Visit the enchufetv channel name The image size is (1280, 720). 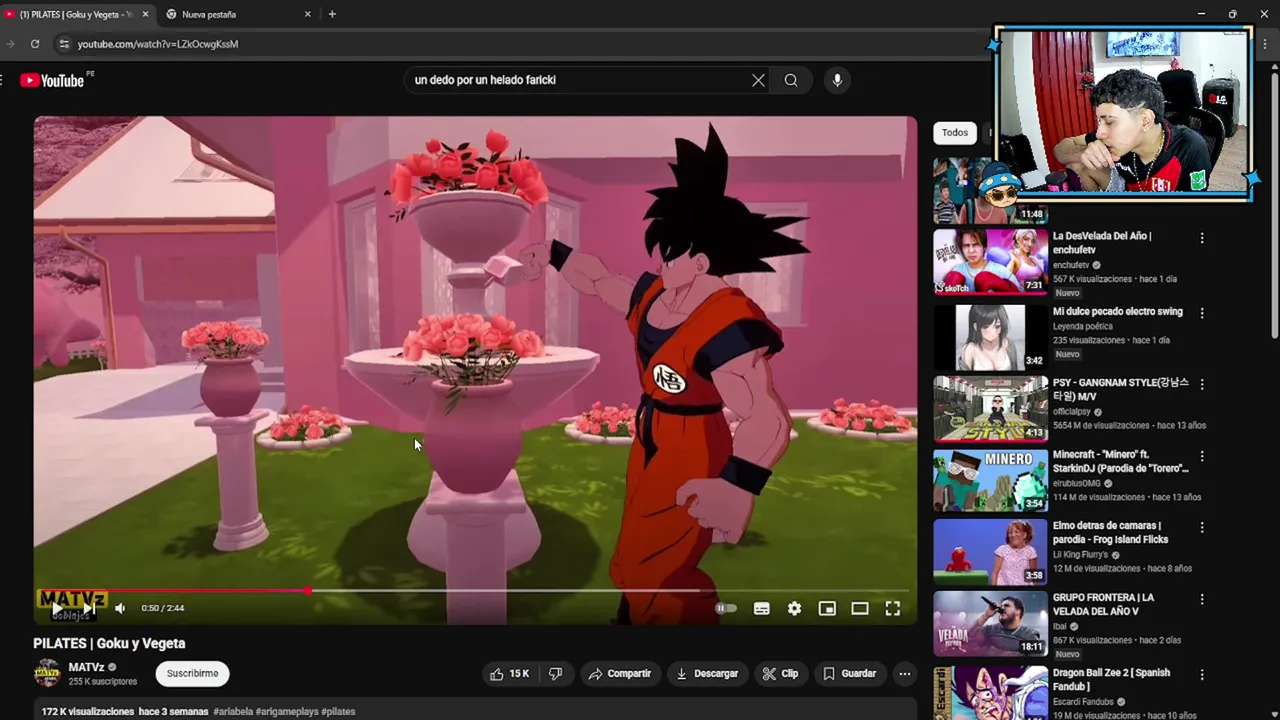[x=1071, y=265]
